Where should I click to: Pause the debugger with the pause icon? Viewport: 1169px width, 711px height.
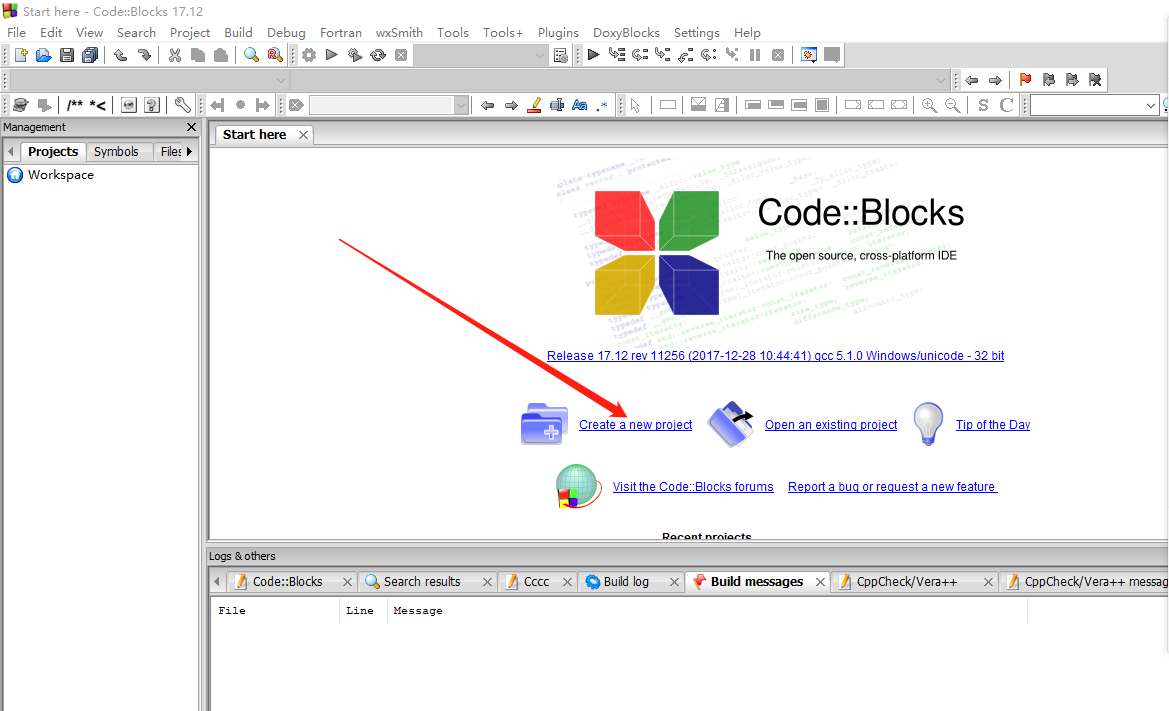[755, 55]
